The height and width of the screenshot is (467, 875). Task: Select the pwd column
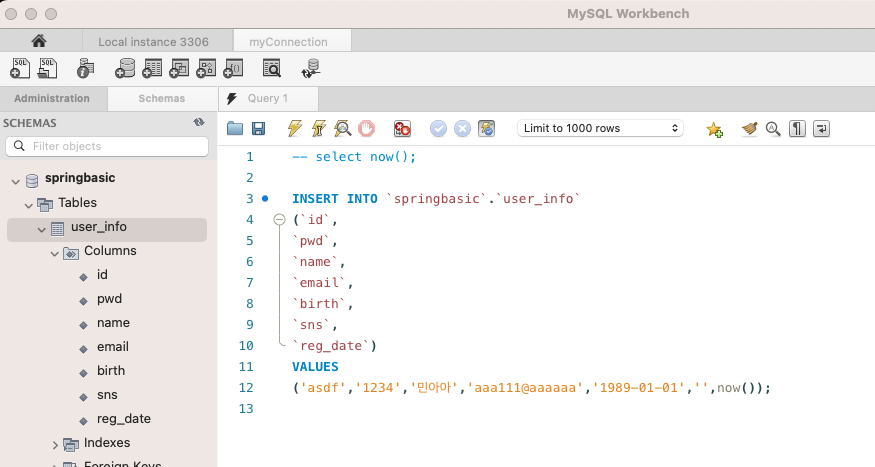[x=109, y=299]
